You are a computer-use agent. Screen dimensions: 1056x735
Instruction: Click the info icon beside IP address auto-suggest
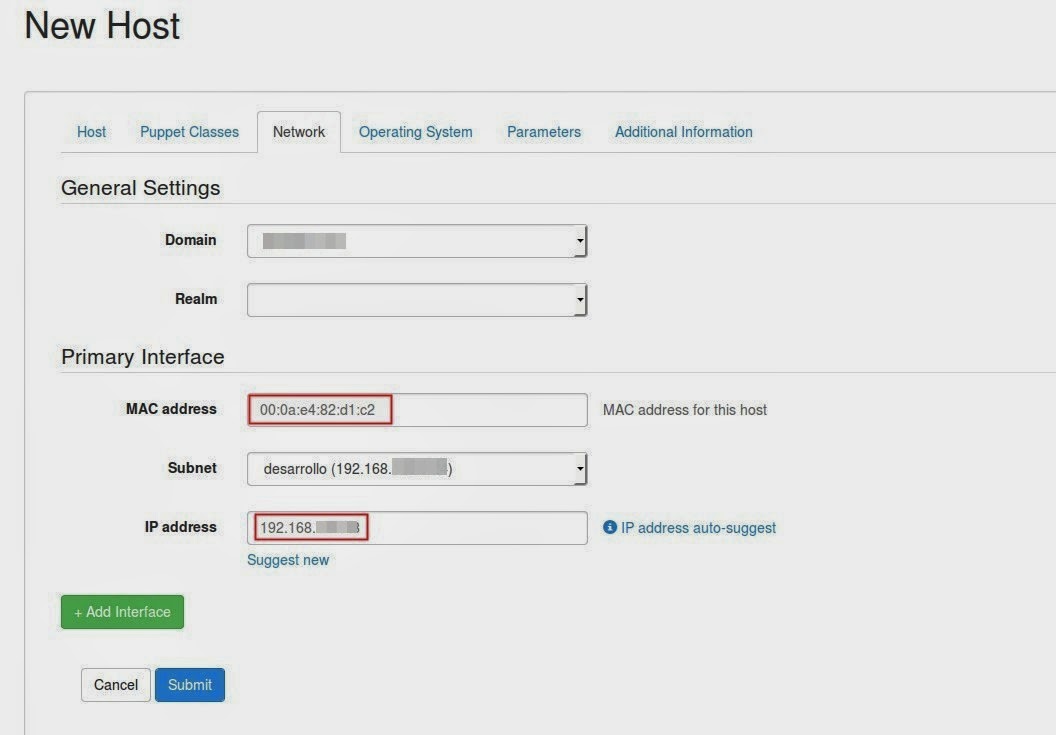pos(610,528)
